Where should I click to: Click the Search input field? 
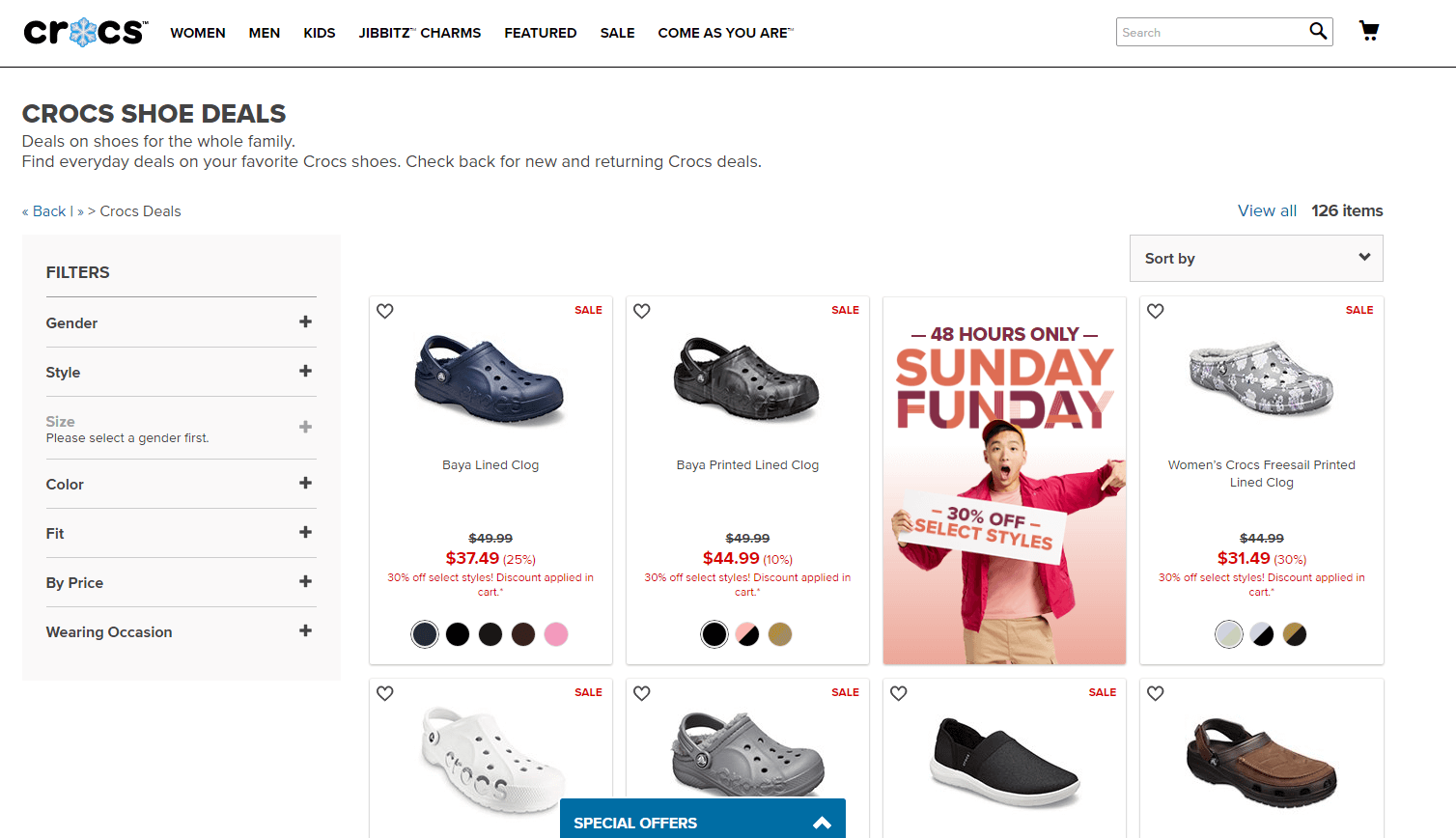click(1212, 32)
